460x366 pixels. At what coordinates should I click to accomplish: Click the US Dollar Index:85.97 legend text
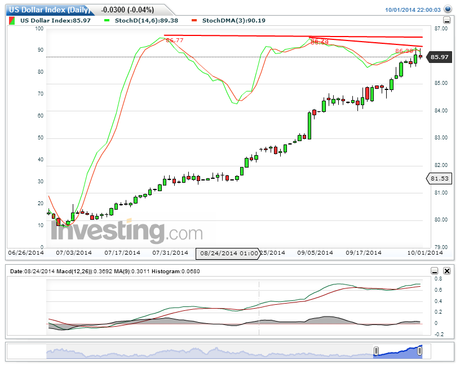[55, 20]
